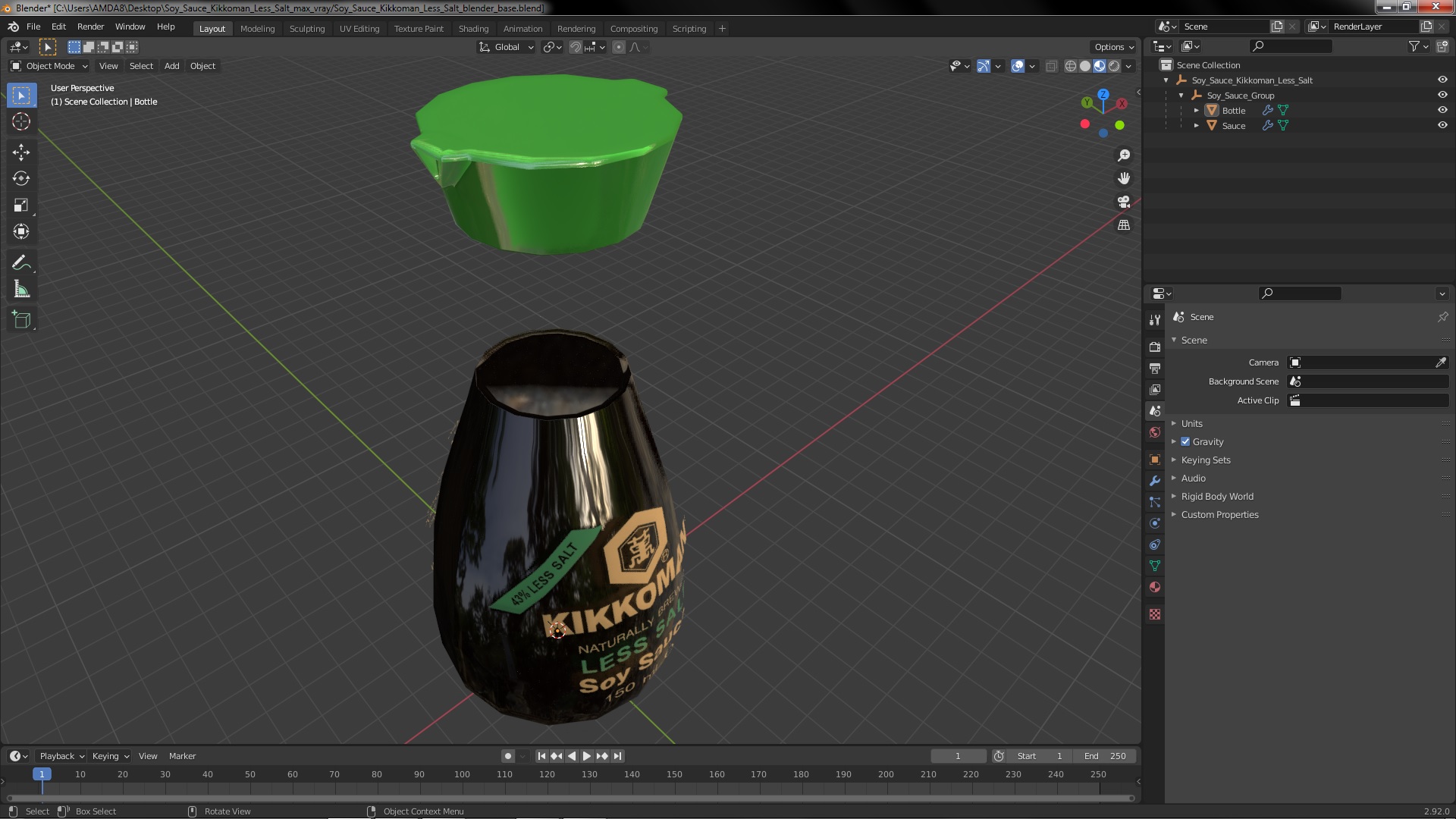
Task: Activate the Scale tool
Action: 21,205
